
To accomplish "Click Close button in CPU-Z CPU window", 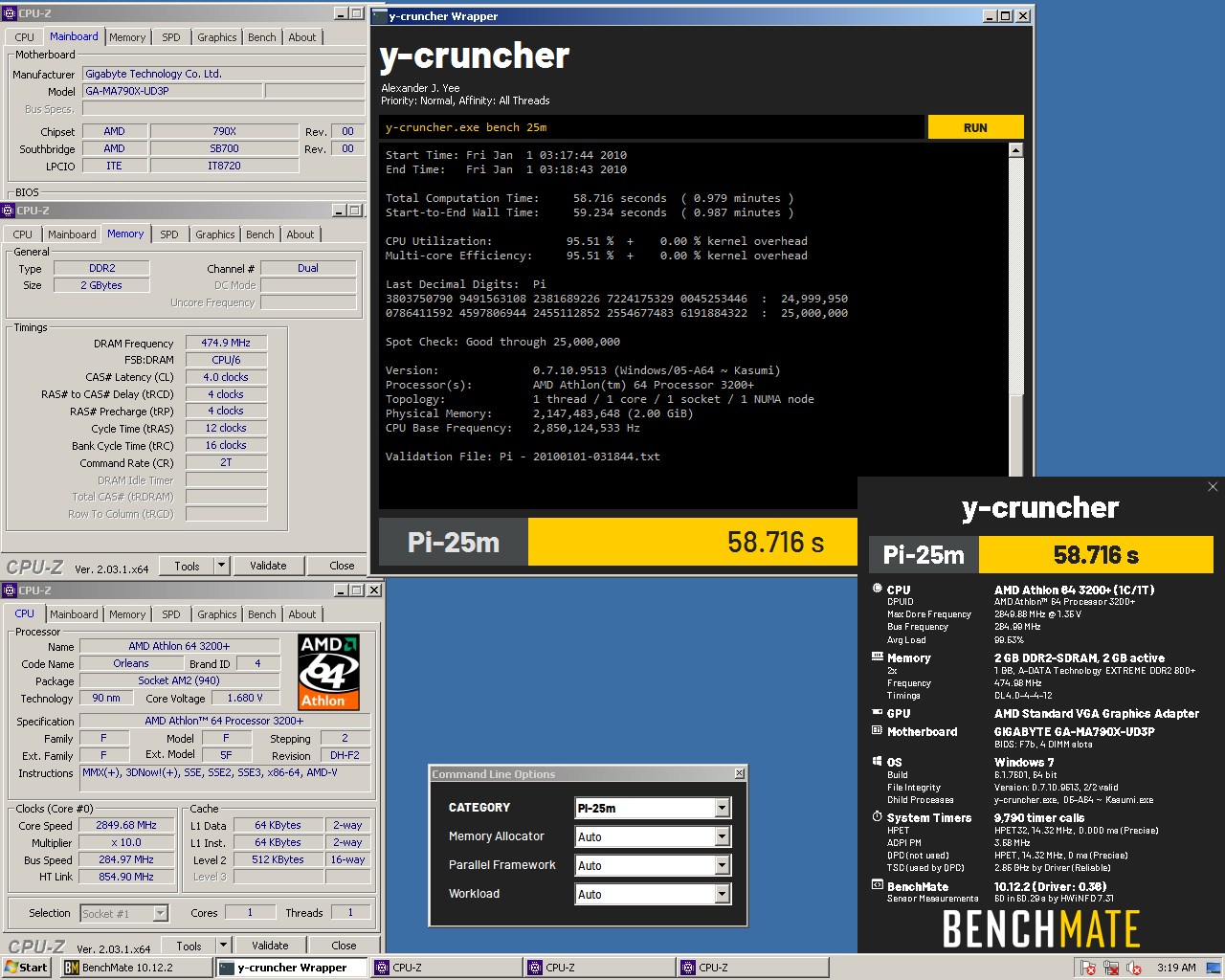I will [344, 946].
